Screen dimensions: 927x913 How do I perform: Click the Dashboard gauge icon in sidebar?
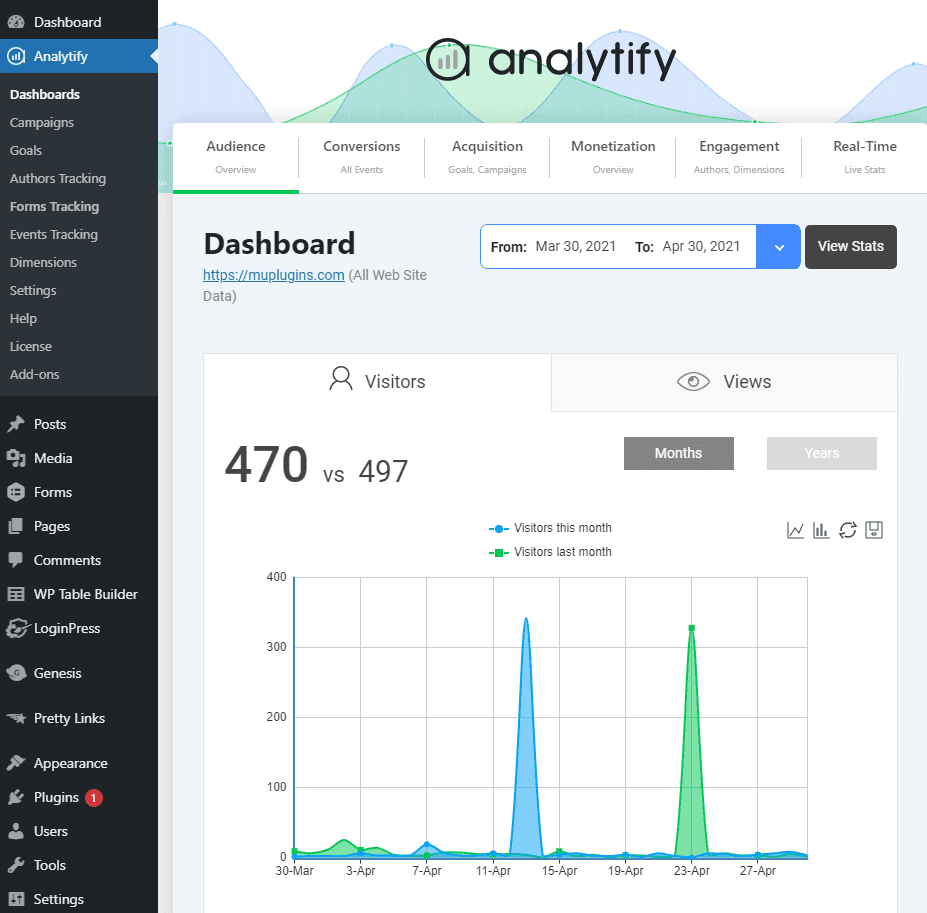16,22
